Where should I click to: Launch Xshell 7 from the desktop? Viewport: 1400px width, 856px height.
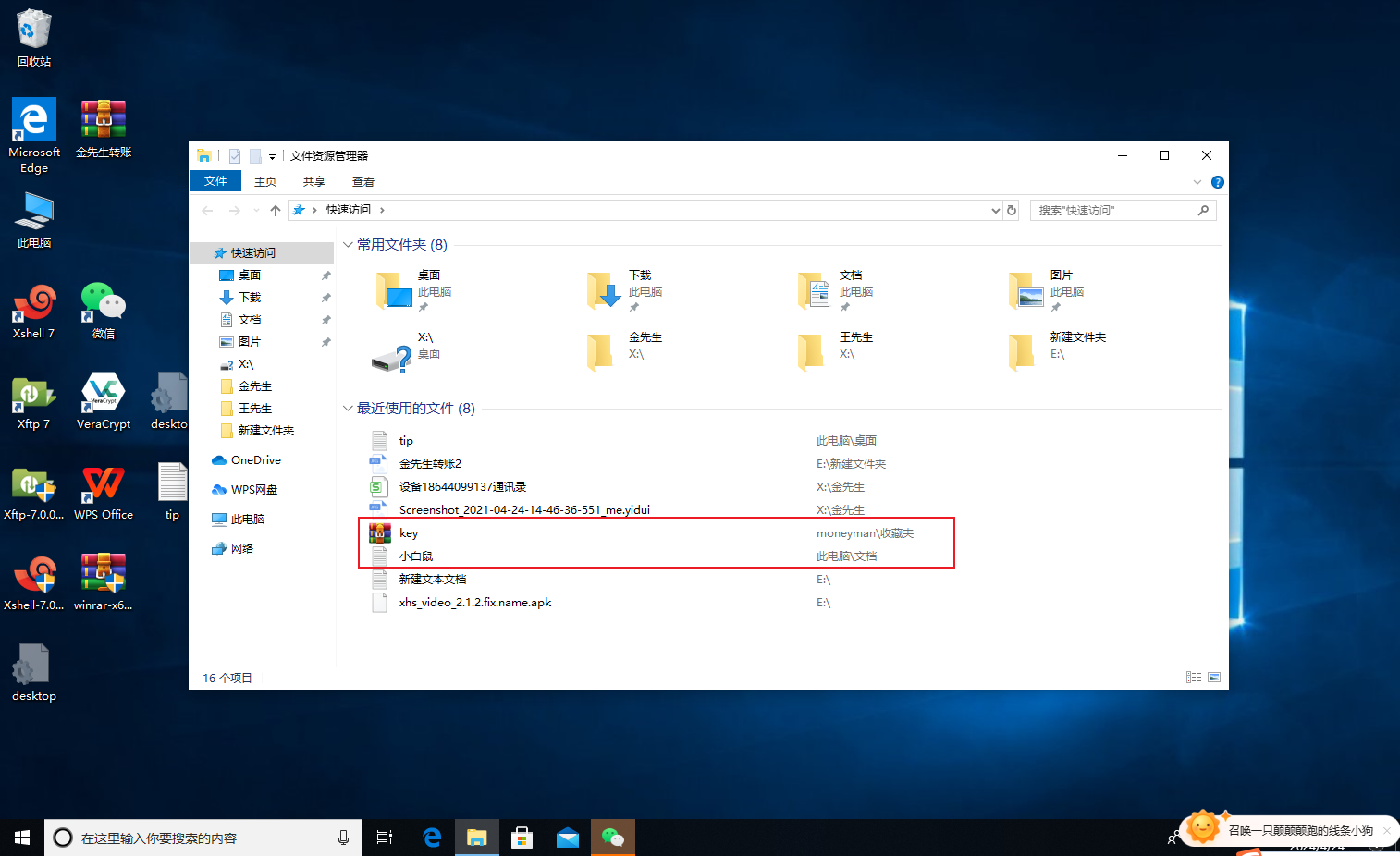point(34,312)
